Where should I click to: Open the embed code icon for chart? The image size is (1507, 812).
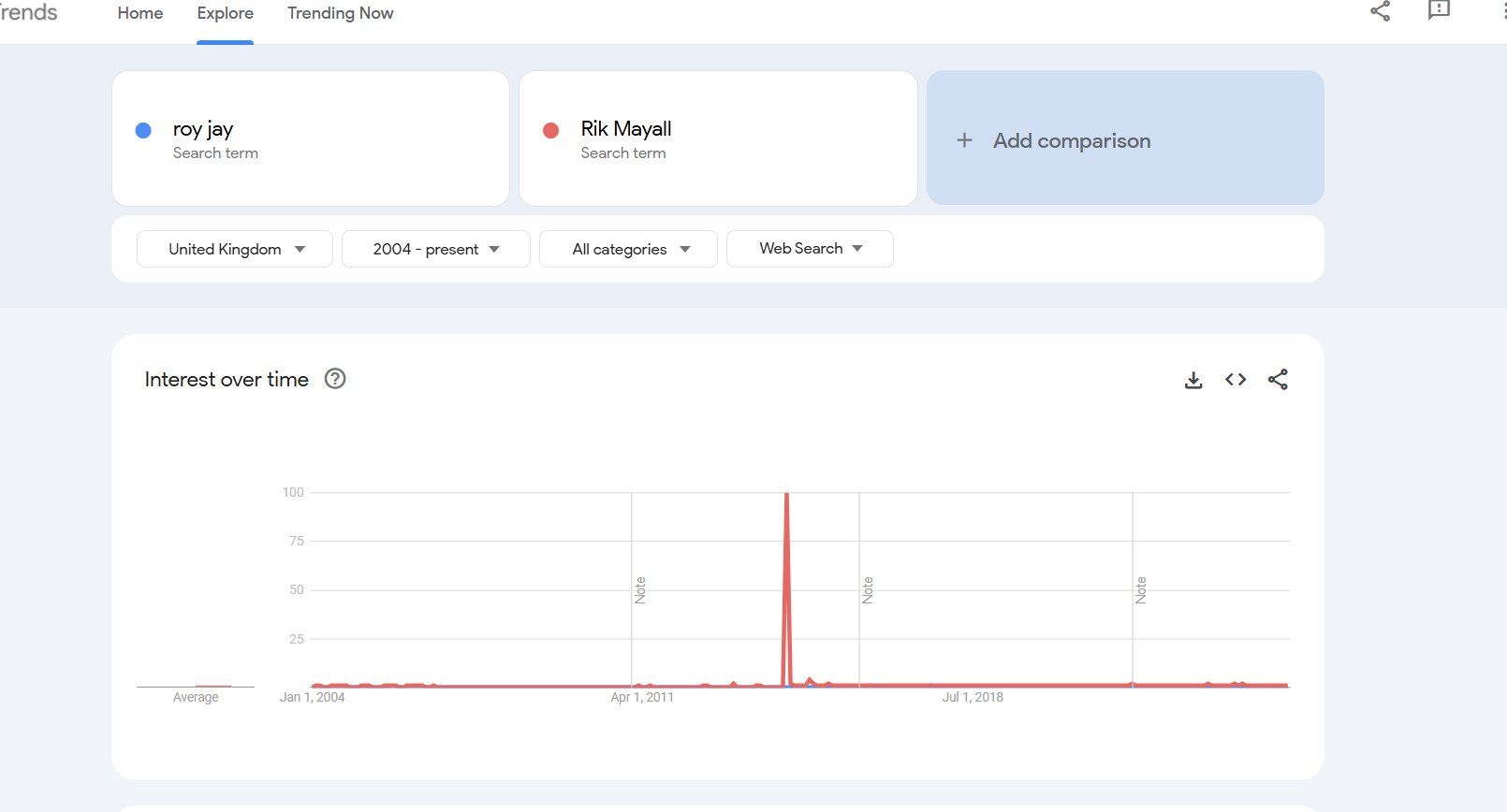(x=1236, y=380)
